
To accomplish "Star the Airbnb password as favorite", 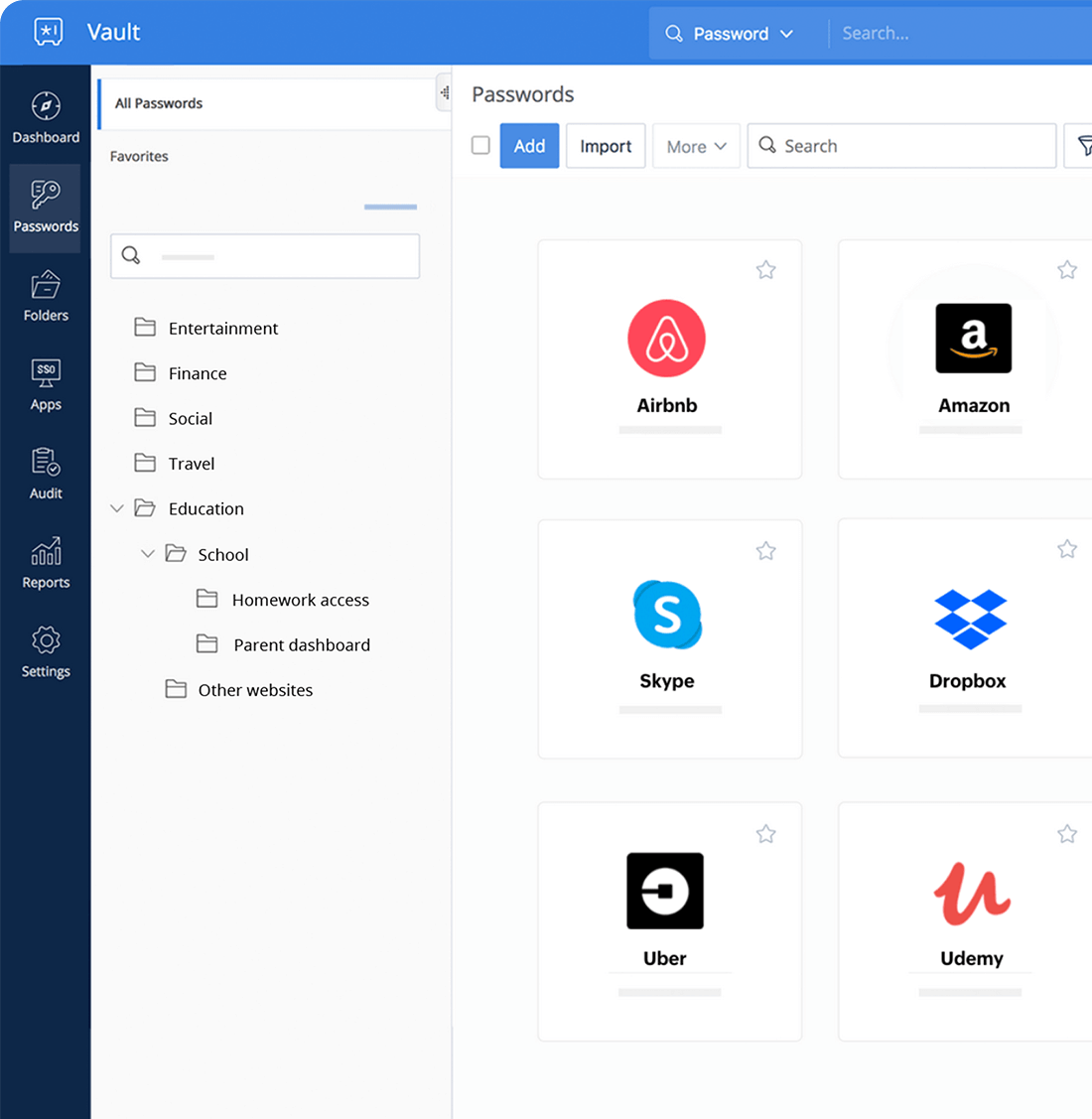I will [765, 270].
